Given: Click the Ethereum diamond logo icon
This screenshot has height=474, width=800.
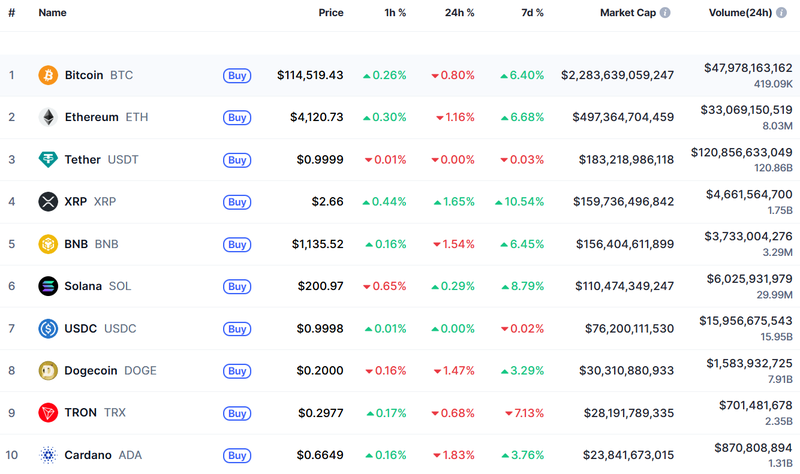Looking at the screenshot, I should [48, 117].
